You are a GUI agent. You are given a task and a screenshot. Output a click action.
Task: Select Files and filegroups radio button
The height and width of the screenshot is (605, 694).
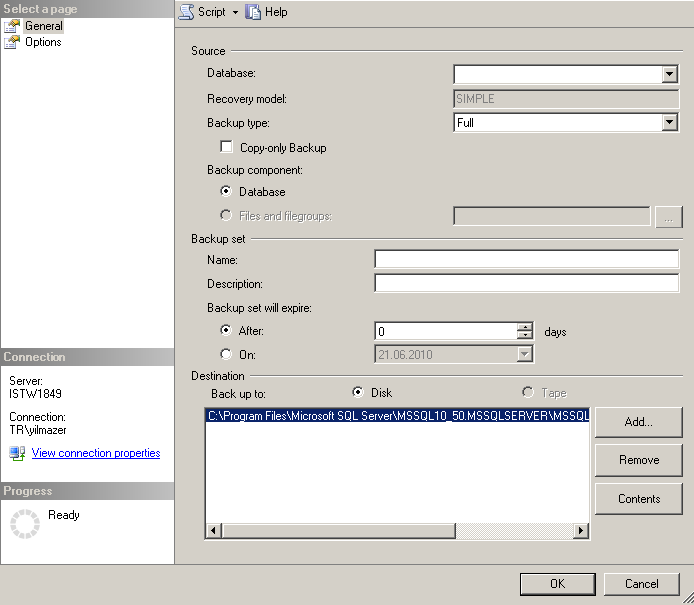(x=226, y=216)
